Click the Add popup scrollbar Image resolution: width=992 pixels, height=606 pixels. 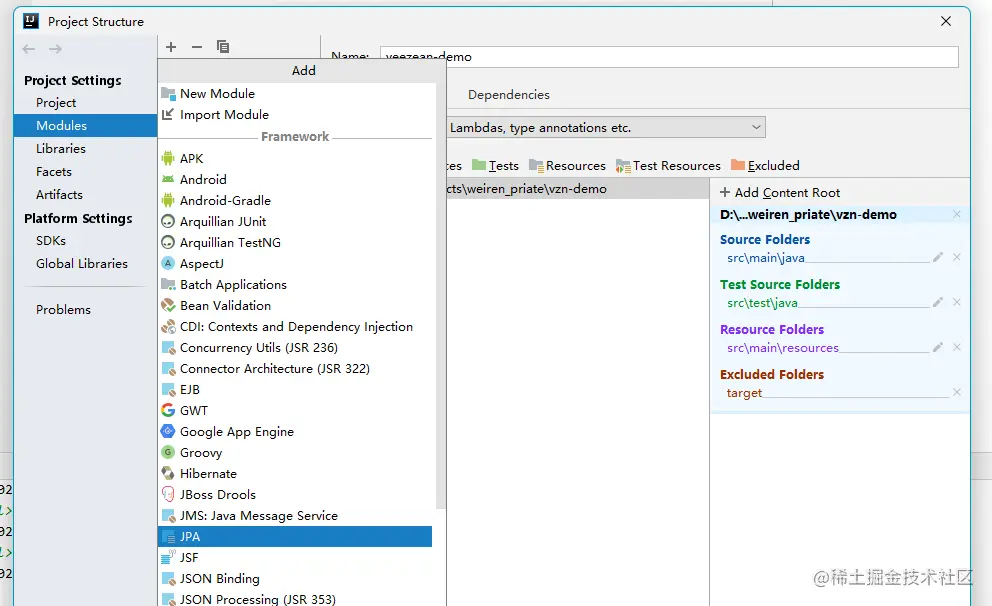441,296
